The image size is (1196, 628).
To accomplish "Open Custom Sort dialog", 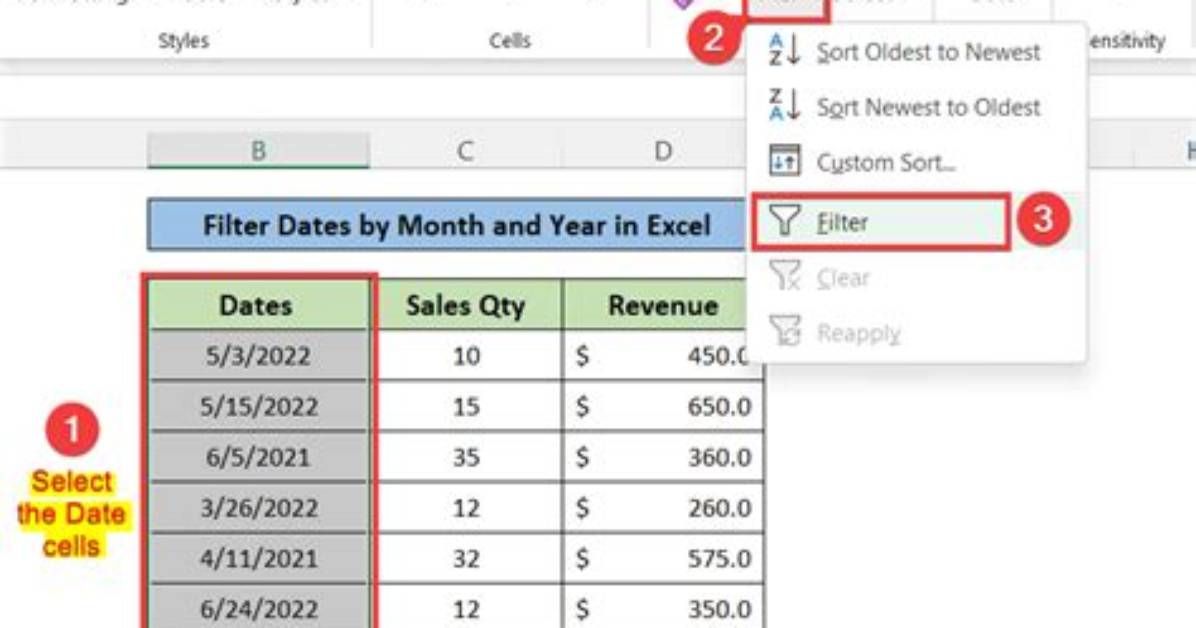I will coord(915,162).
